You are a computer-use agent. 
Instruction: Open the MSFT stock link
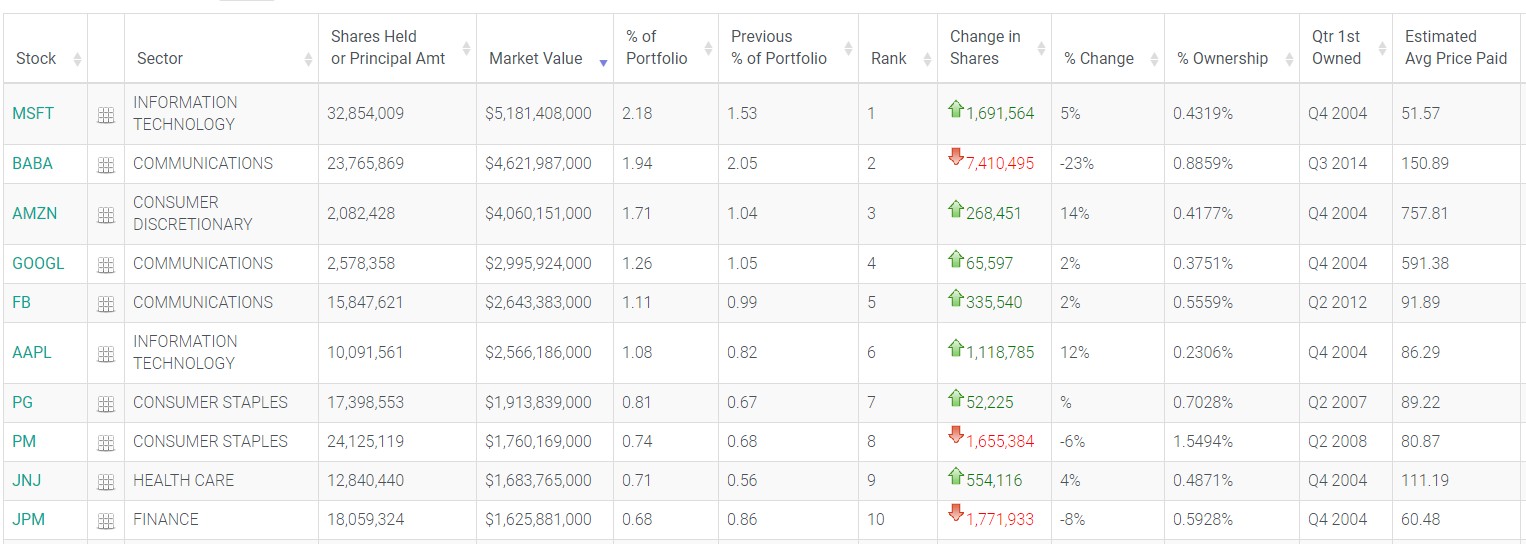pyautogui.click(x=33, y=113)
